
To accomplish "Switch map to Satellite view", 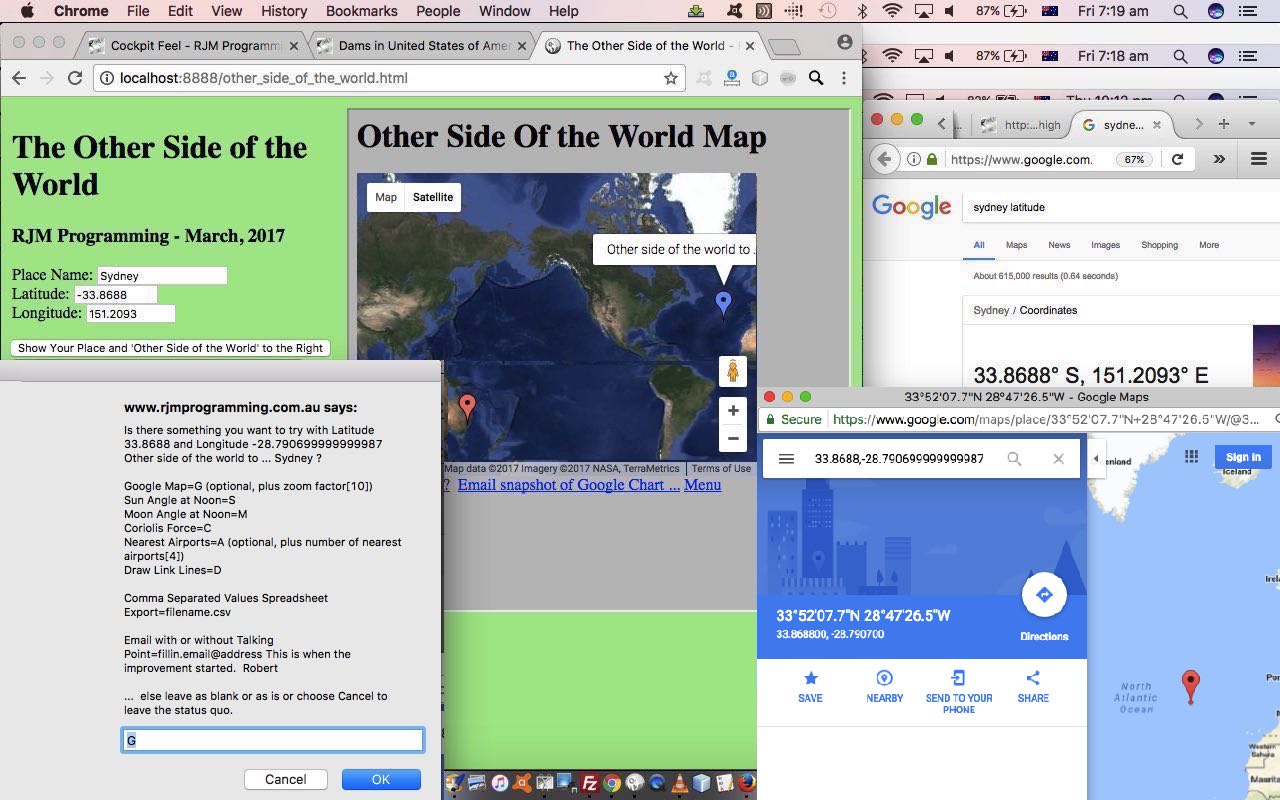I will [433, 197].
